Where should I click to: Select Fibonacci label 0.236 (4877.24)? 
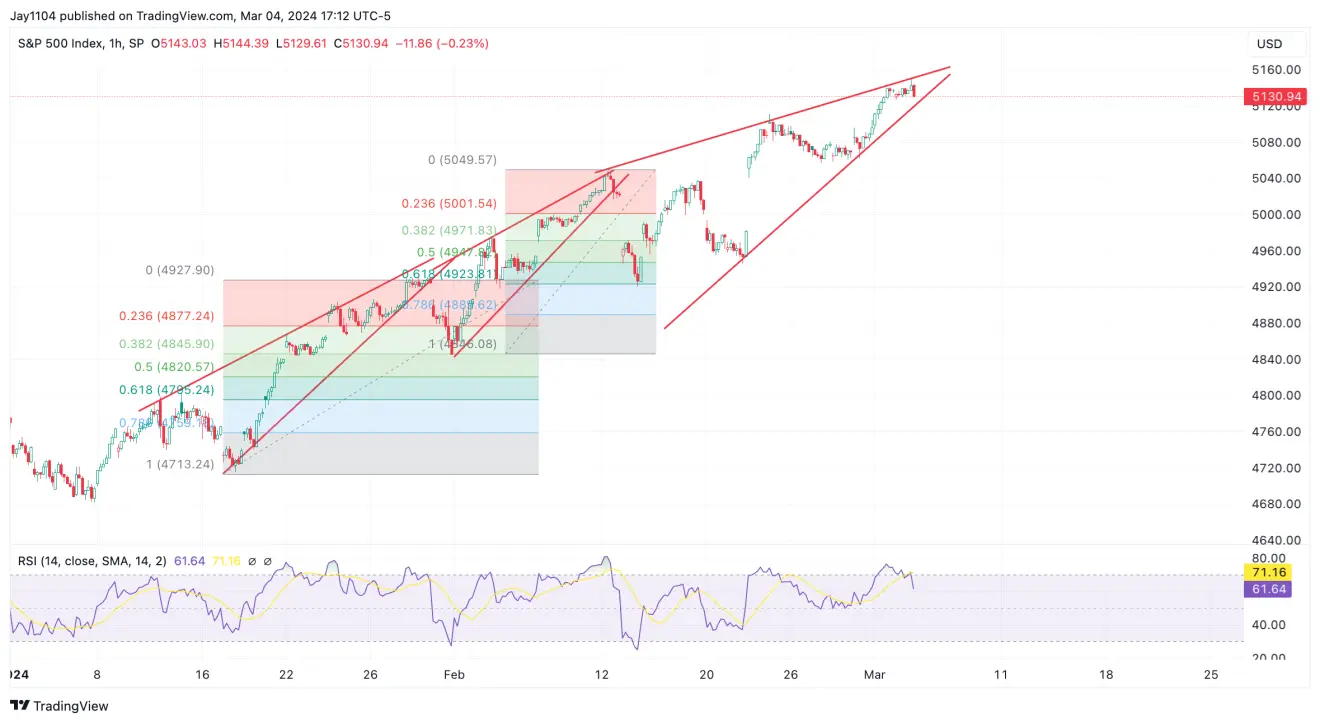(167, 315)
